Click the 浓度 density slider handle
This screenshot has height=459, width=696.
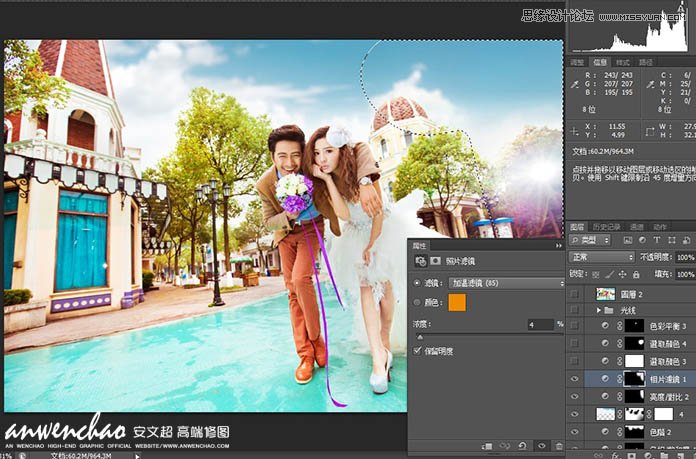pyautogui.click(x=419, y=338)
